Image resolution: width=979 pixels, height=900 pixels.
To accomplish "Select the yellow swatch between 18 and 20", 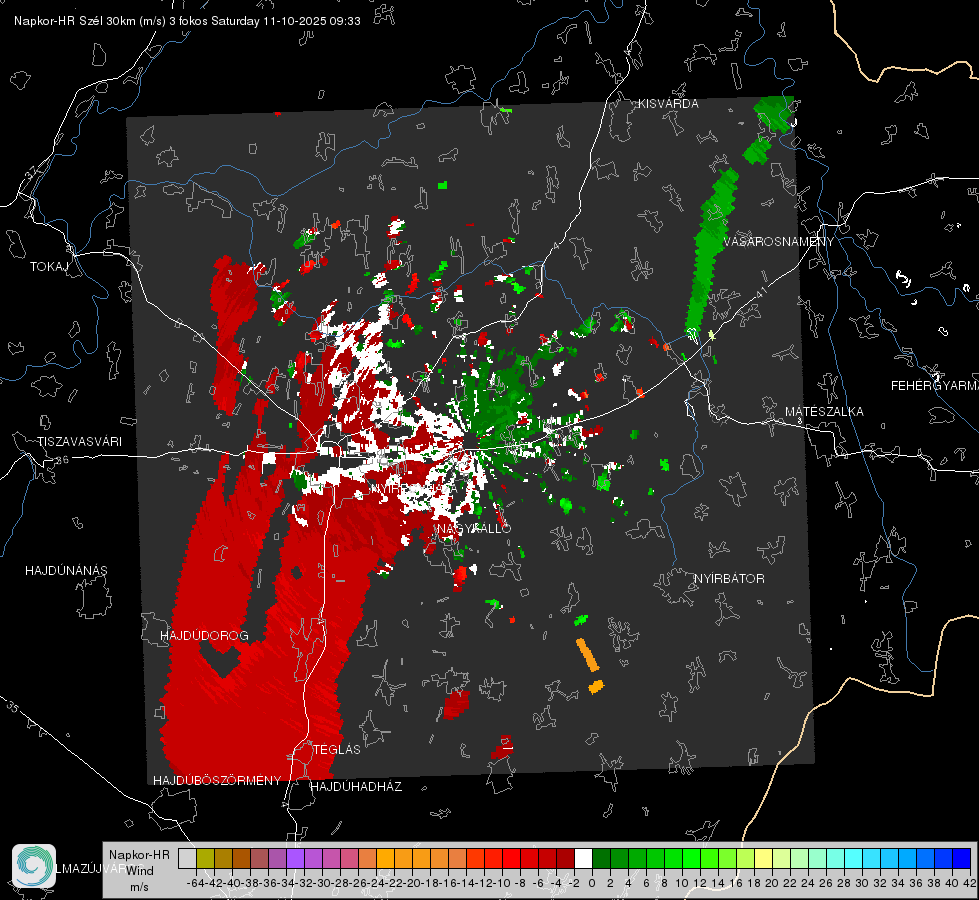I will coord(763,858).
